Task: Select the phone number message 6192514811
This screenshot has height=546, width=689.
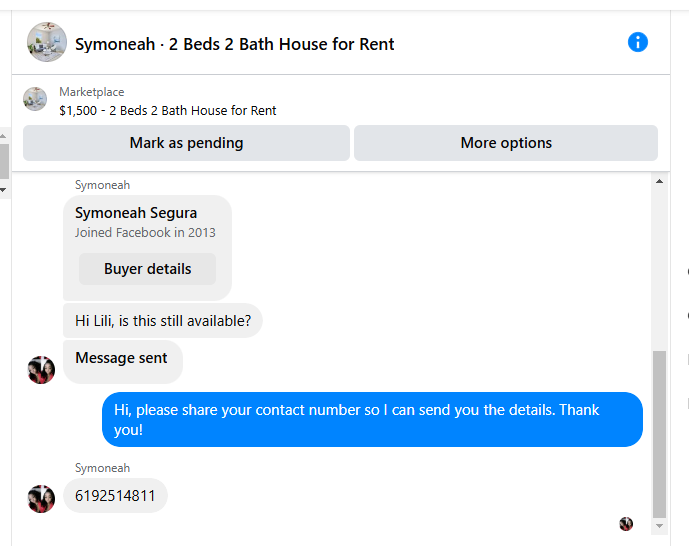Action: coord(115,495)
